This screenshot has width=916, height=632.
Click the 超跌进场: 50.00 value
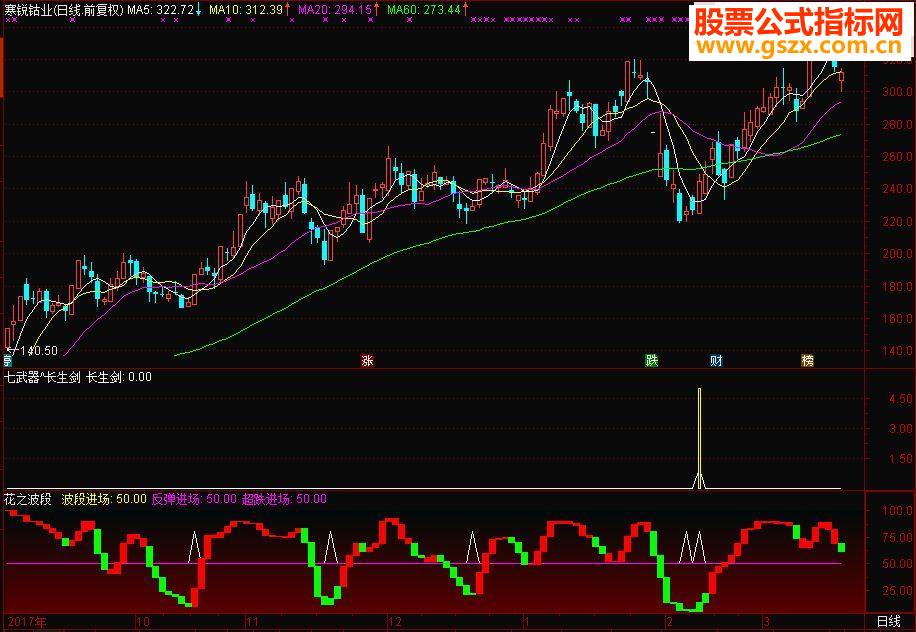point(284,499)
